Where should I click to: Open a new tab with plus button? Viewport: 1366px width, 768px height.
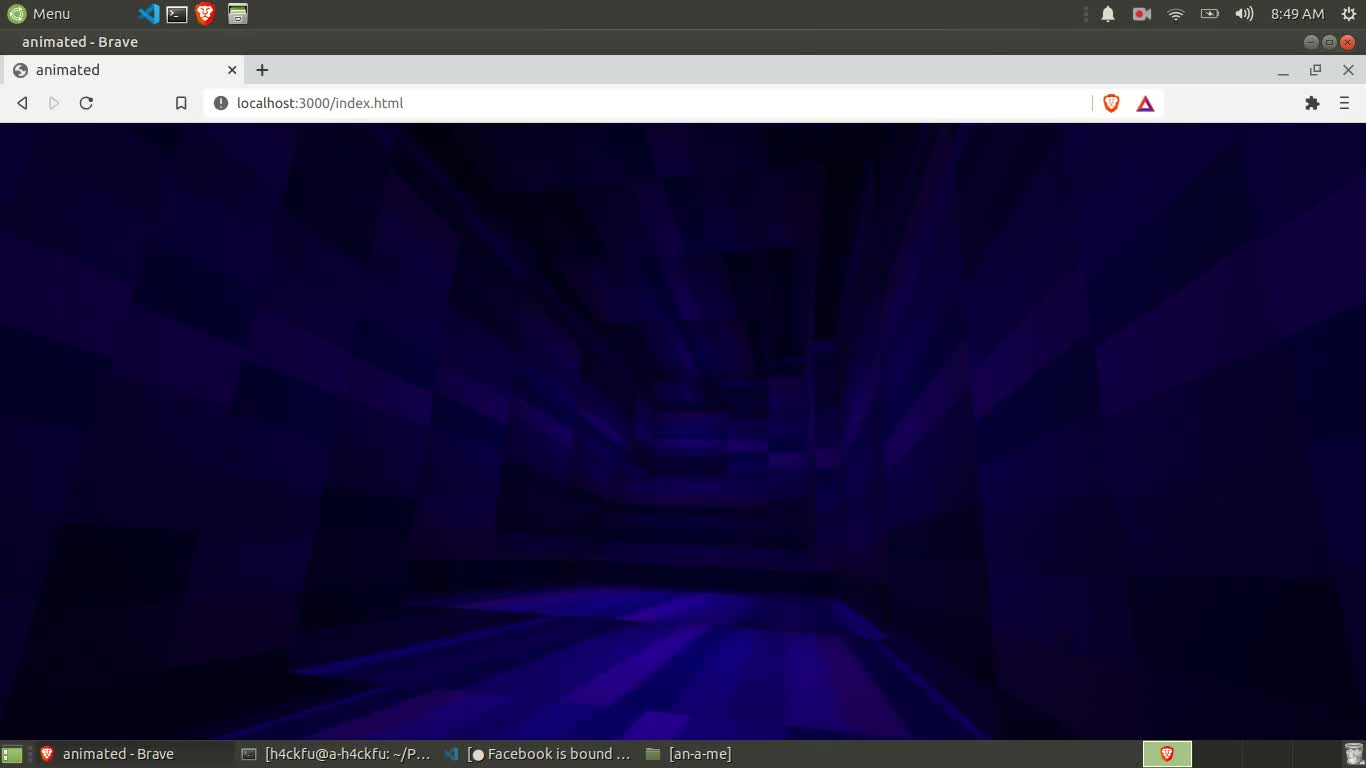click(x=262, y=70)
